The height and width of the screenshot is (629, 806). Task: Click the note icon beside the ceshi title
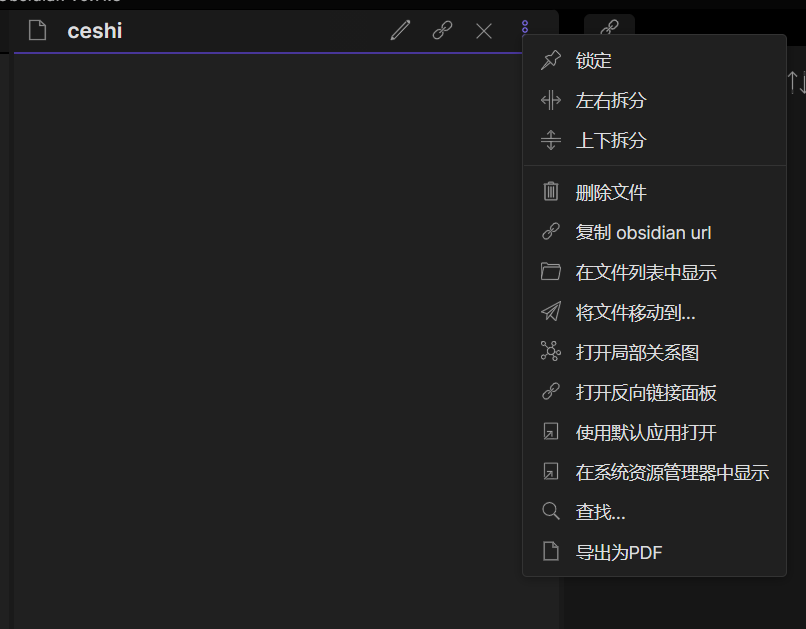tap(37, 30)
